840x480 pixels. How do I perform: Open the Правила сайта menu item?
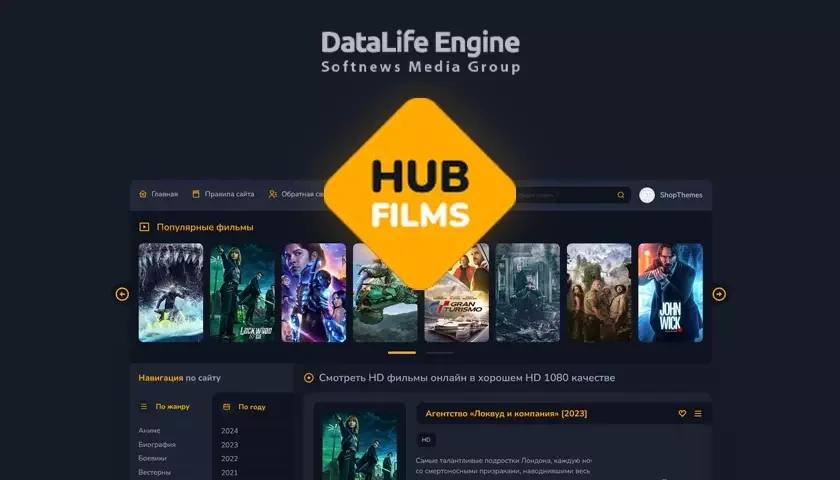click(229, 194)
